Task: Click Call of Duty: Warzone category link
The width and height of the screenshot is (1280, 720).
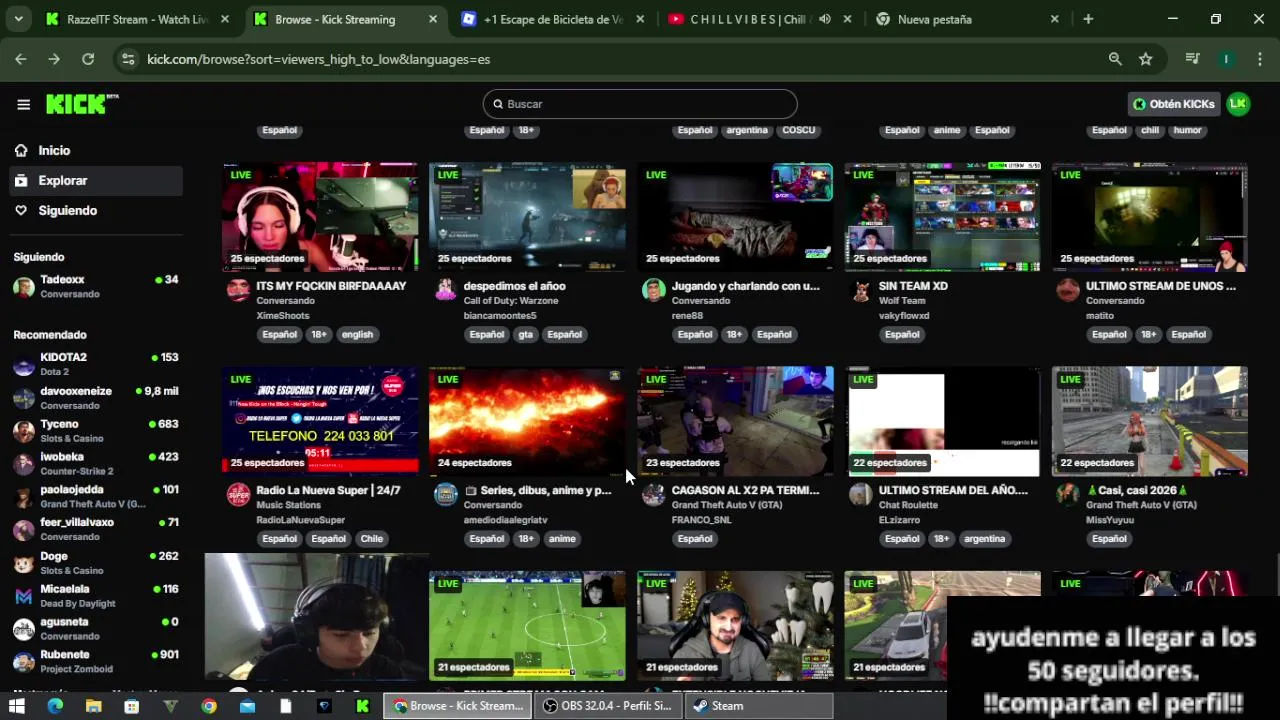Action: click(x=511, y=301)
